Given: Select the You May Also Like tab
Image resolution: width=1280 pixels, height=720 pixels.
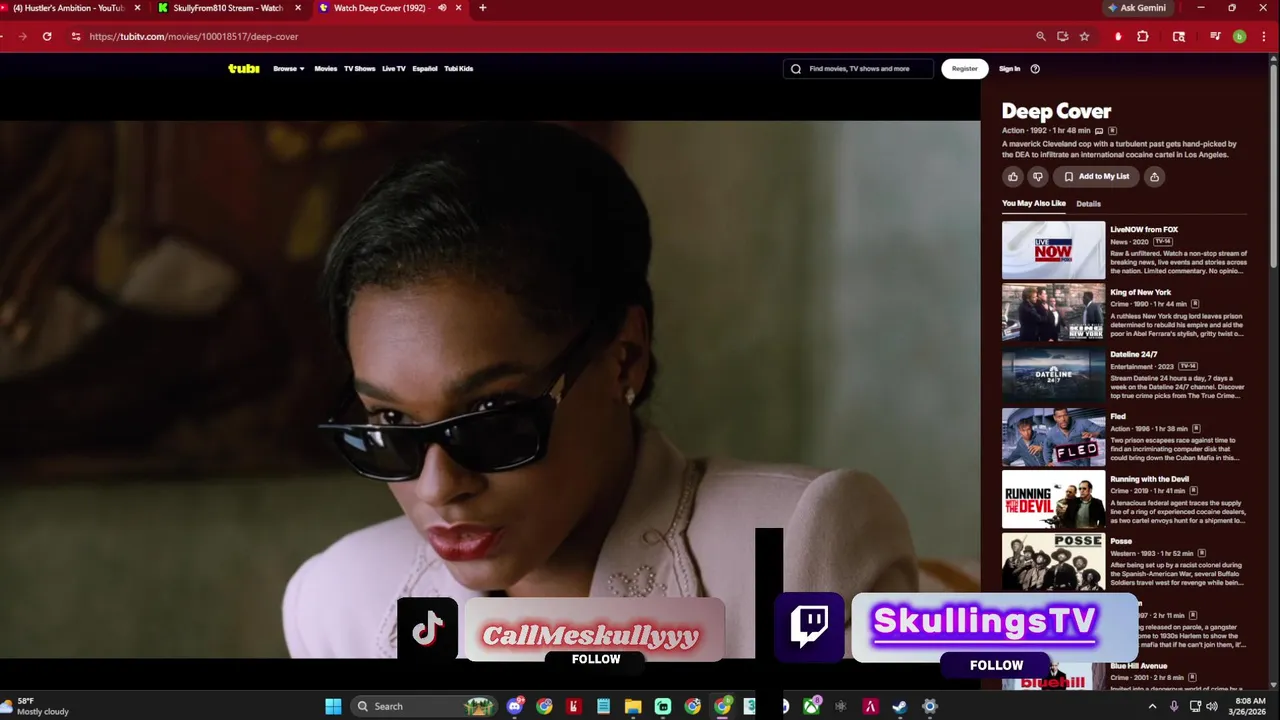Looking at the screenshot, I should [1034, 204].
